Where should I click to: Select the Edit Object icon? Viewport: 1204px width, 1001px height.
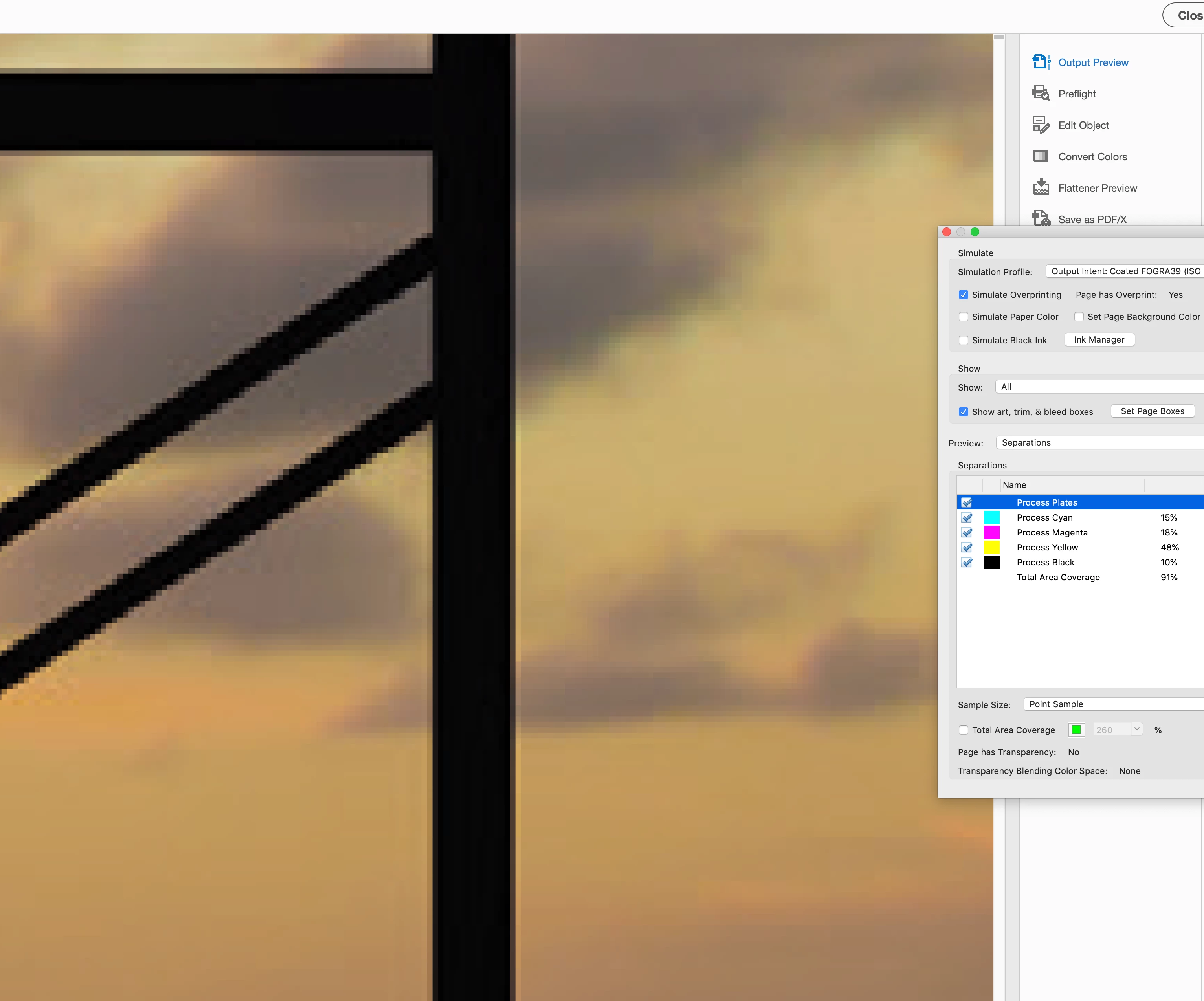coord(1041,125)
